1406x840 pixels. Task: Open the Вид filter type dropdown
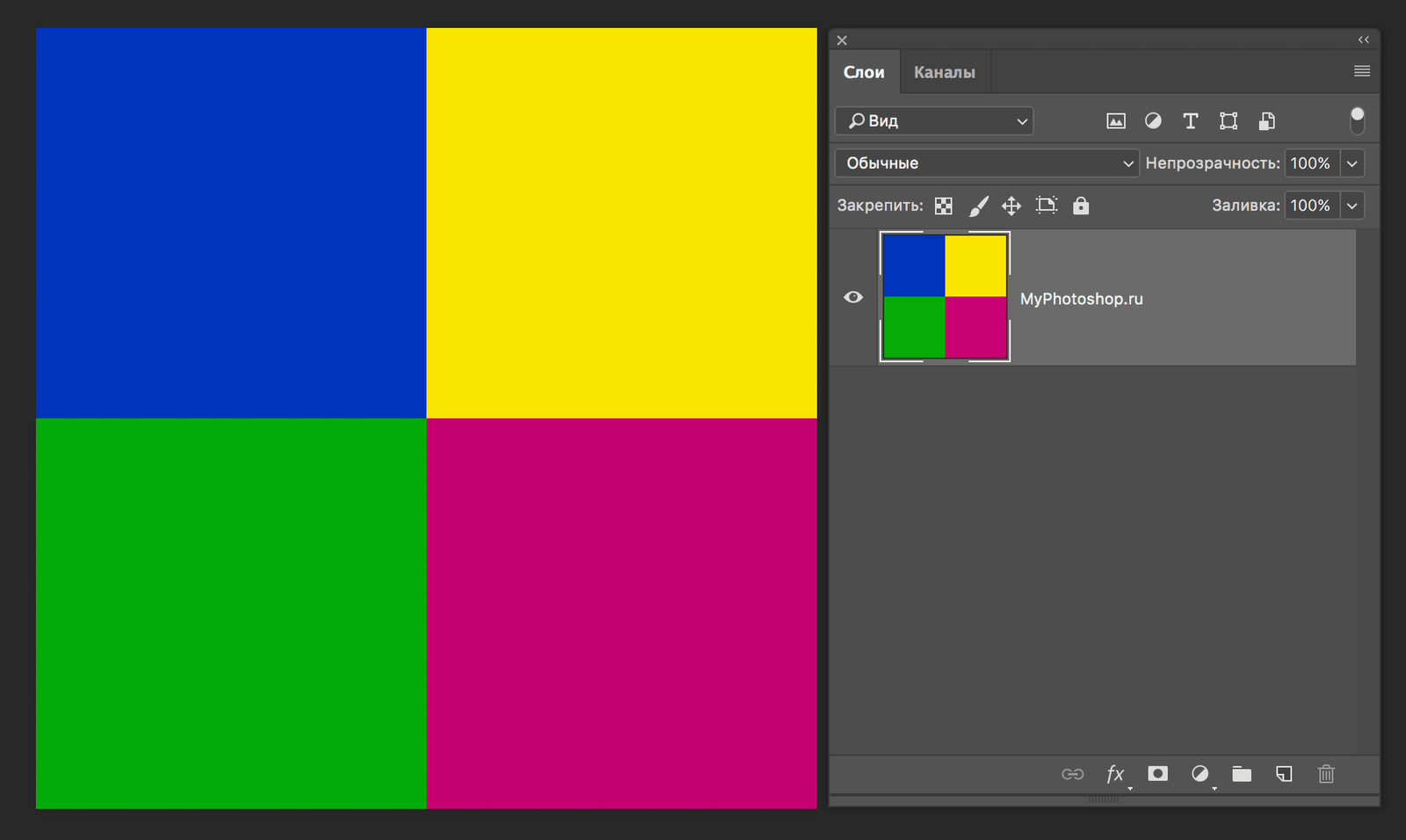click(933, 120)
